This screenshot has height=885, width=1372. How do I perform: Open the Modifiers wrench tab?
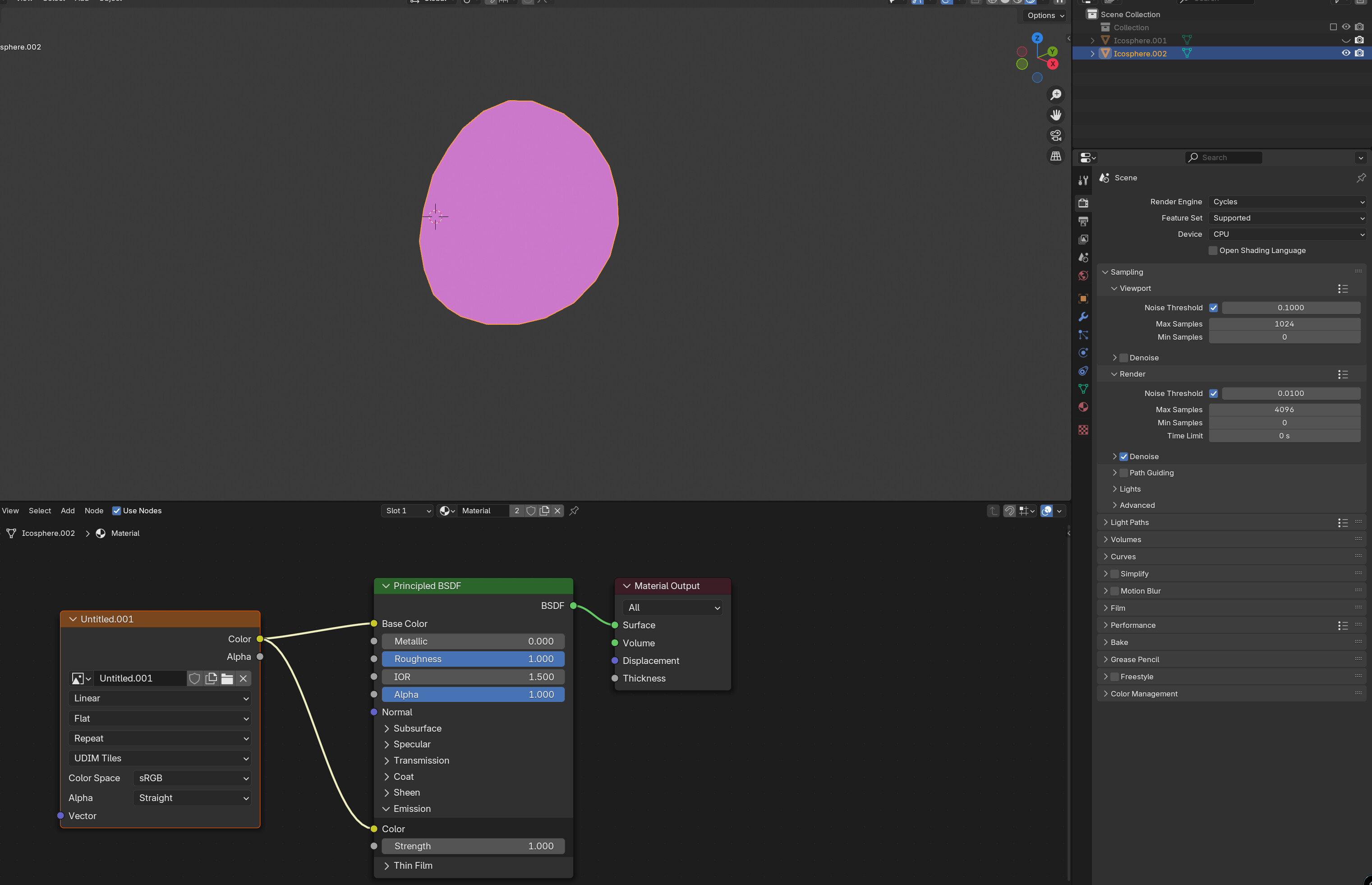(x=1083, y=317)
